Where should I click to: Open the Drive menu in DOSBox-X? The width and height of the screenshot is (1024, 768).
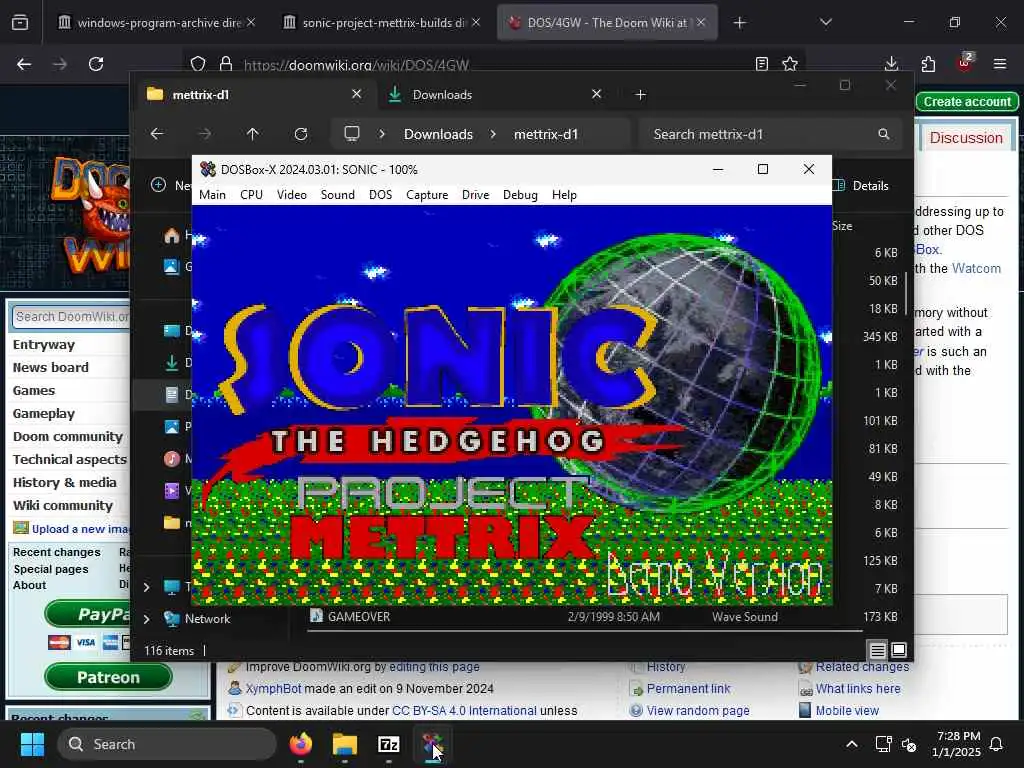[475, 195]
